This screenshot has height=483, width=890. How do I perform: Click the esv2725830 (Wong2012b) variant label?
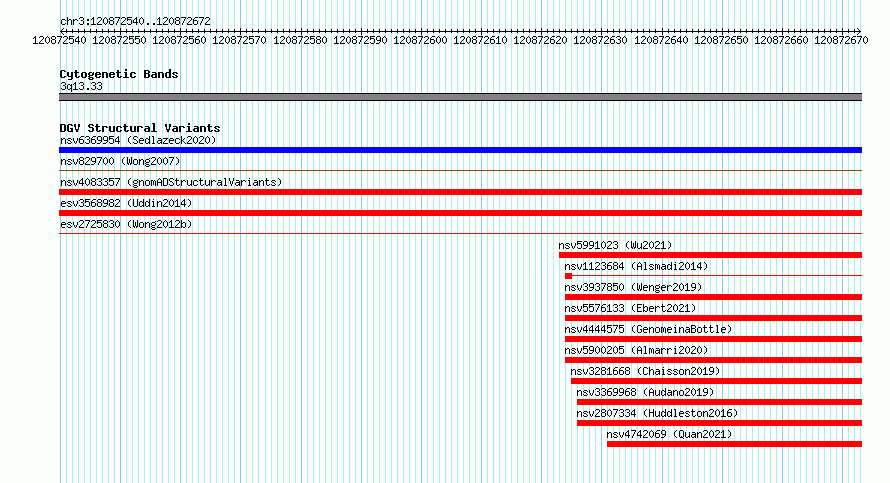click(x=126, y=224)
